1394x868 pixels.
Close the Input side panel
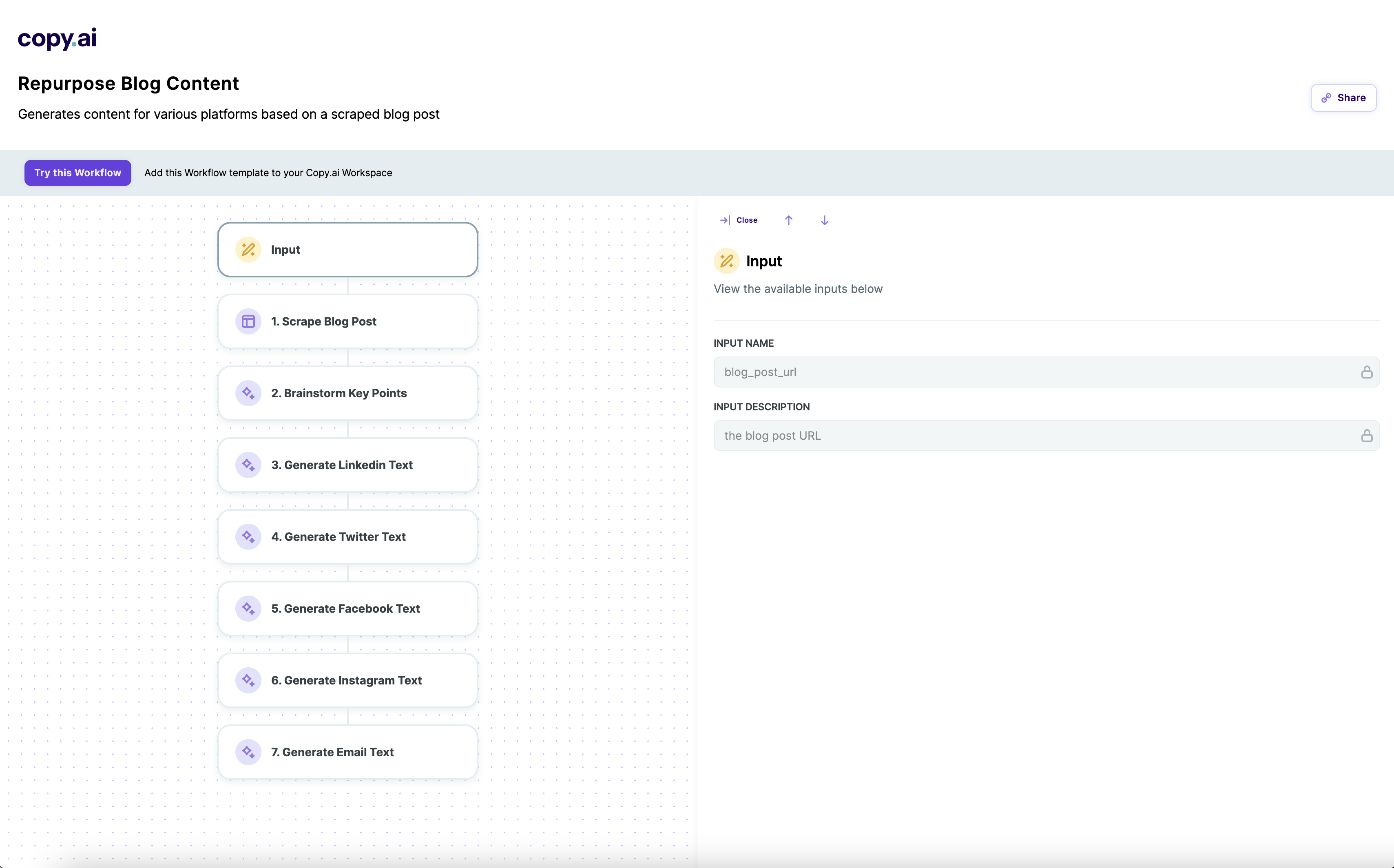click(739, 220)
